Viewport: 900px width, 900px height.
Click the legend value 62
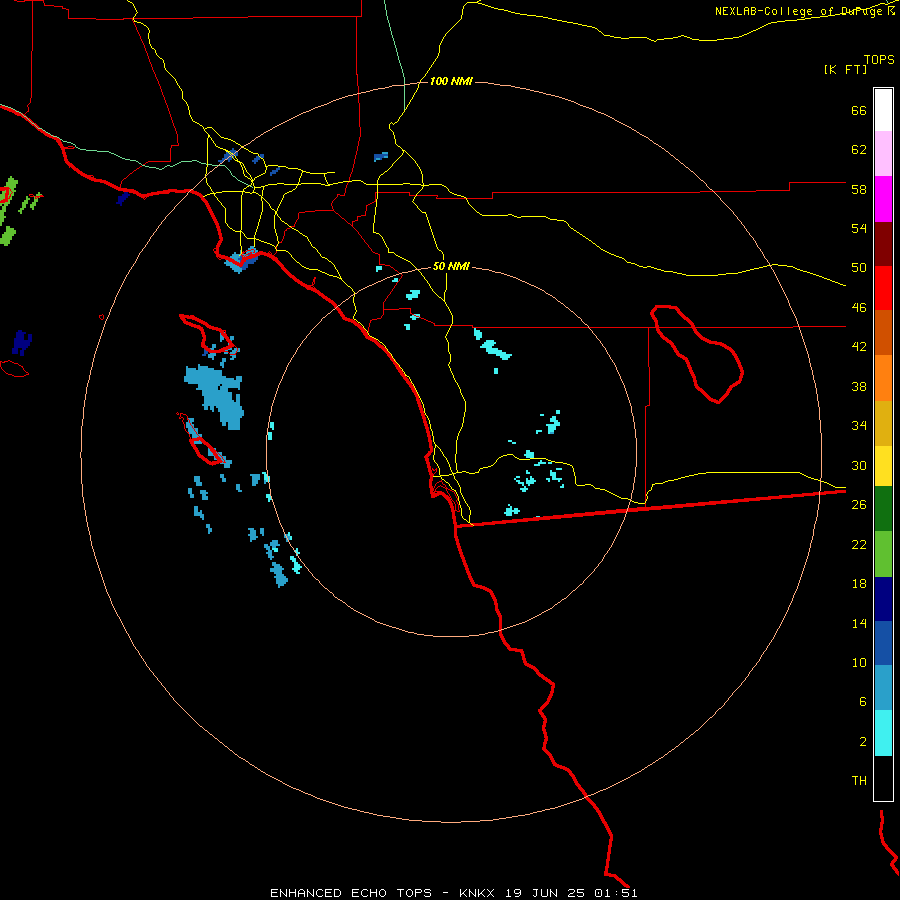click(x=859, y=150)
